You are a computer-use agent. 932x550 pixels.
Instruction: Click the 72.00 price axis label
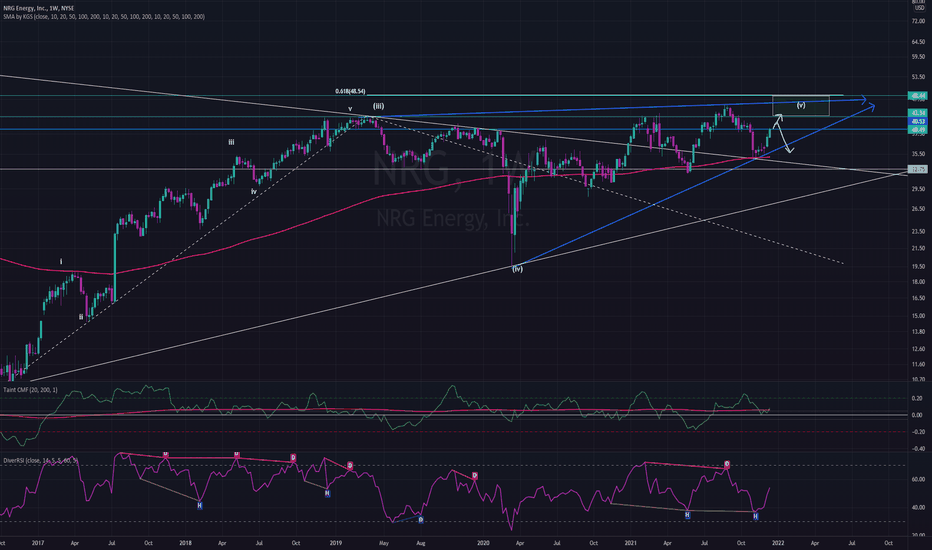(918, 21)
